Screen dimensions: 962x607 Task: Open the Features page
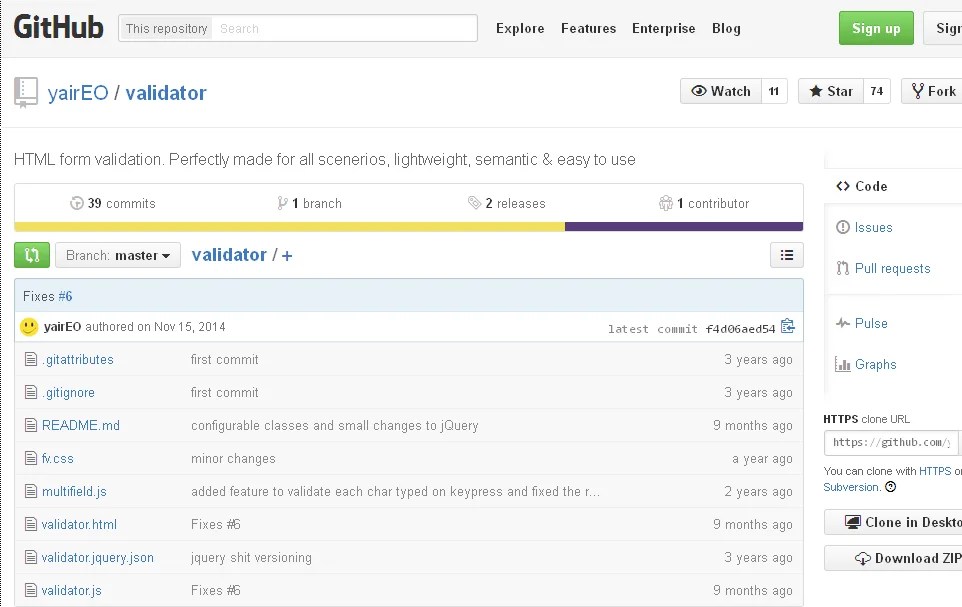[x=588, y=28]
